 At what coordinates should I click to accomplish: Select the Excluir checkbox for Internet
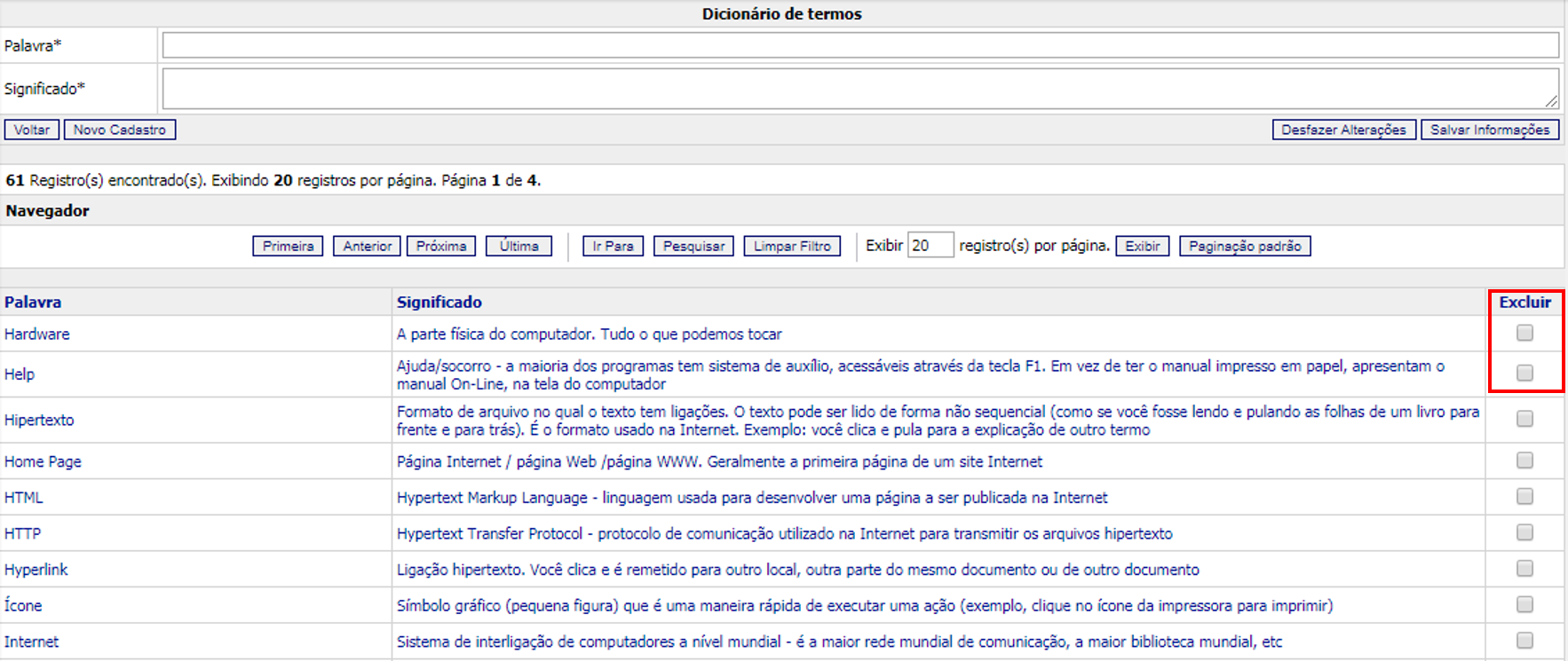click(1524, 641)
